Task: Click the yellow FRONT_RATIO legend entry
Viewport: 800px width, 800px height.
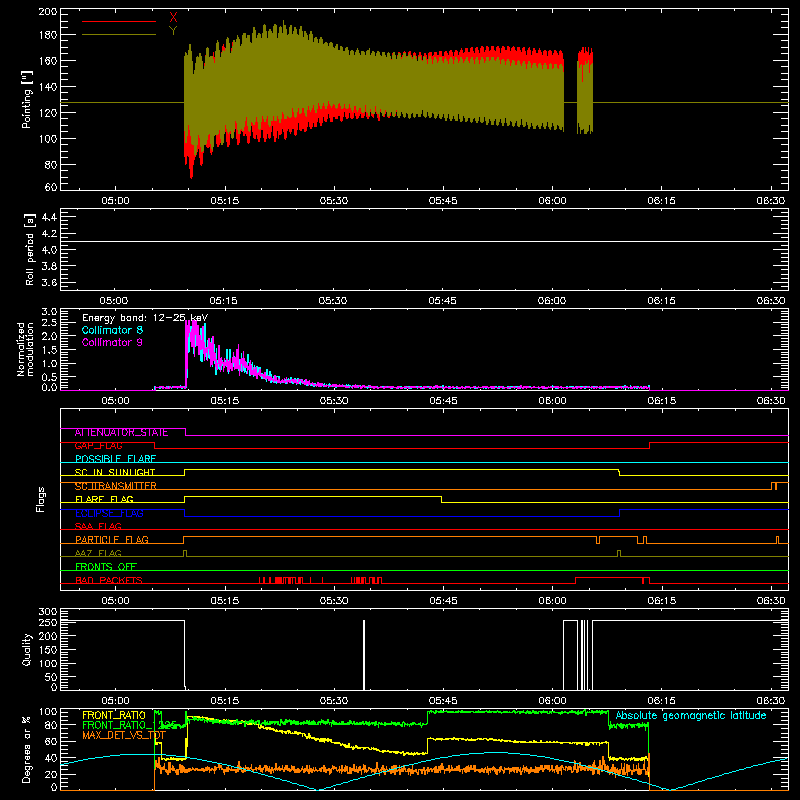Action: coord(114,715)
